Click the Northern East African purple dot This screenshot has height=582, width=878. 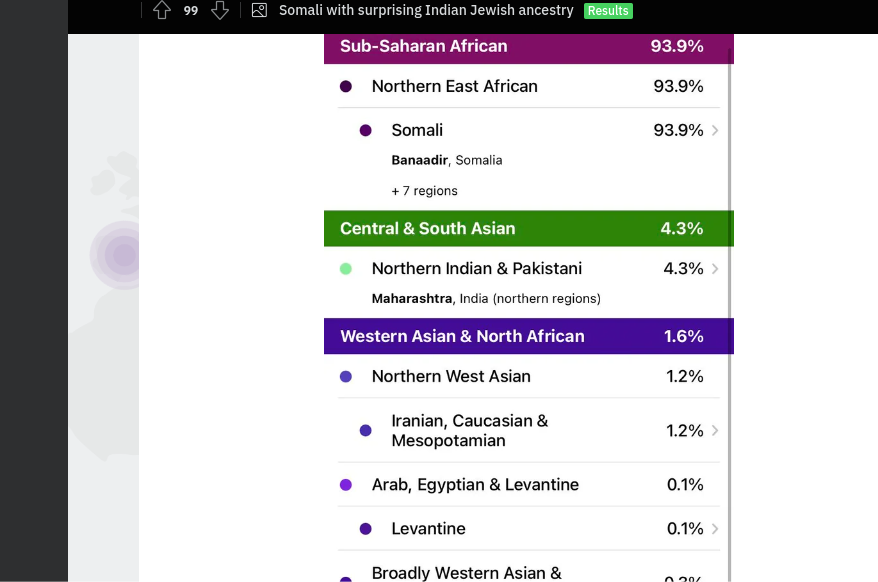click(x=346, y=87)
